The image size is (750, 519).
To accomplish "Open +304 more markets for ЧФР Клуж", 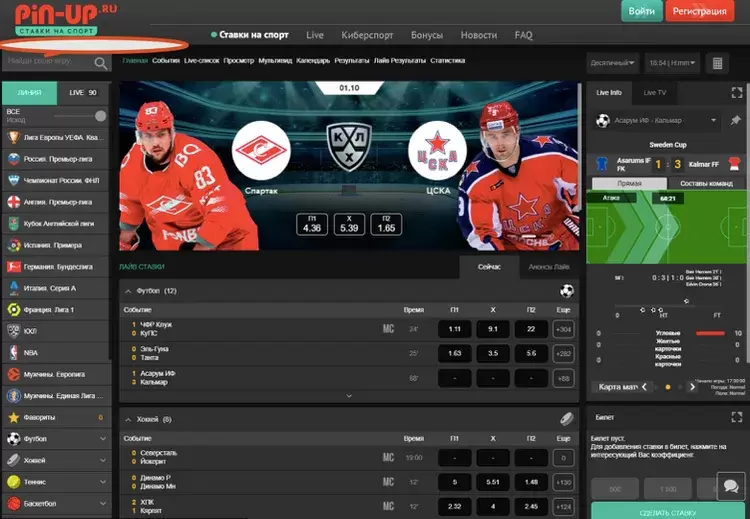I will 563,329.
